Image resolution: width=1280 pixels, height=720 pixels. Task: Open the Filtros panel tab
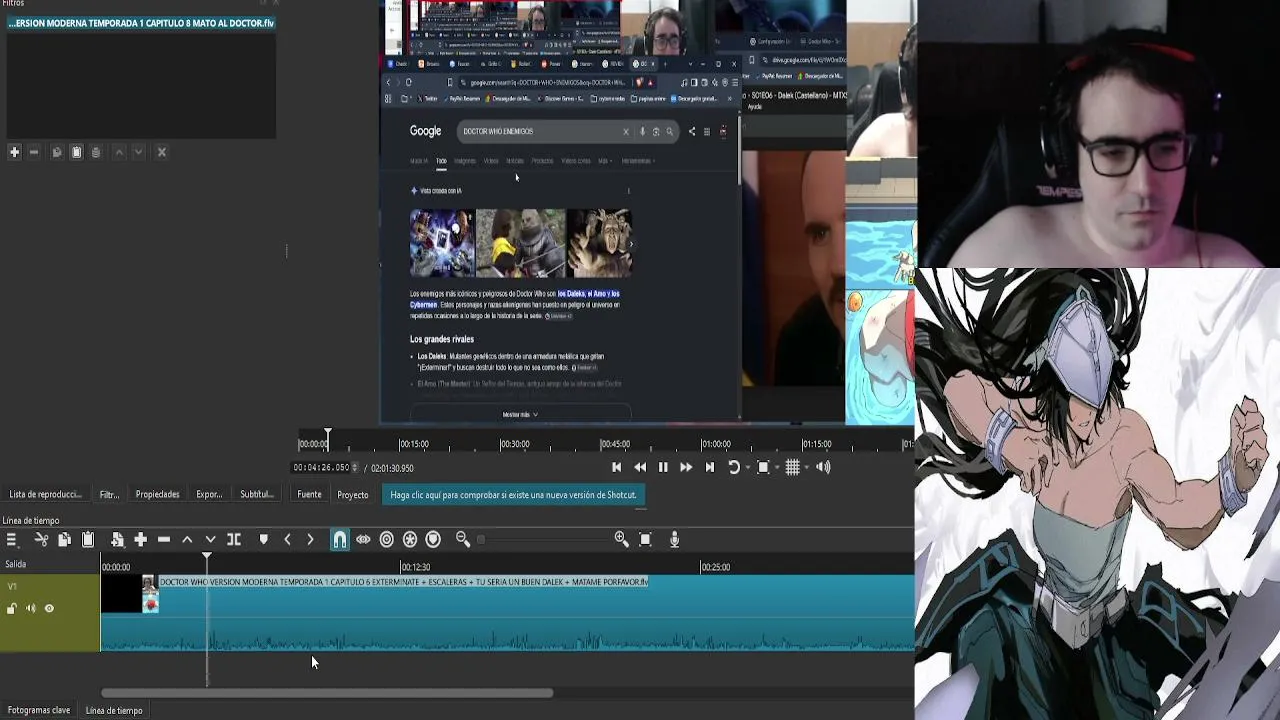tap(109, 494)
